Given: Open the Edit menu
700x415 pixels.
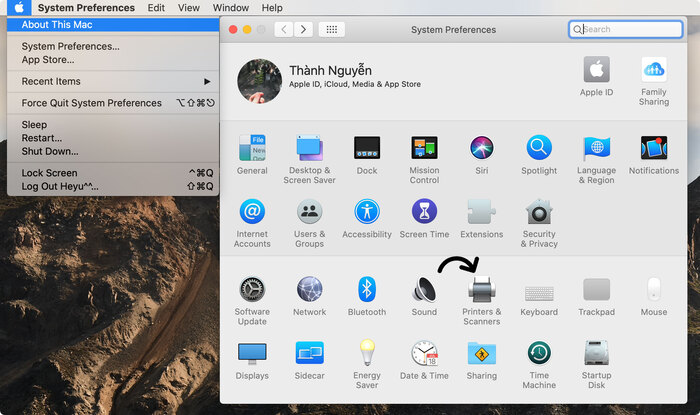Looking at the screenshot, I should [x=156, y=8].
